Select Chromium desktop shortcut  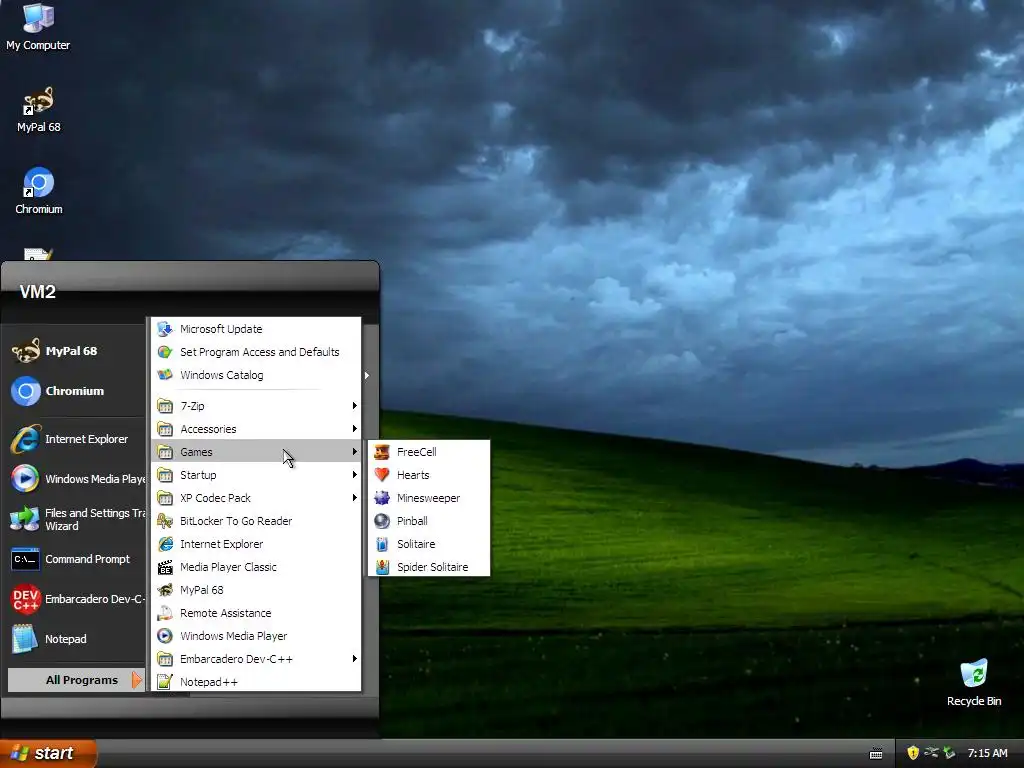(39, 191)
